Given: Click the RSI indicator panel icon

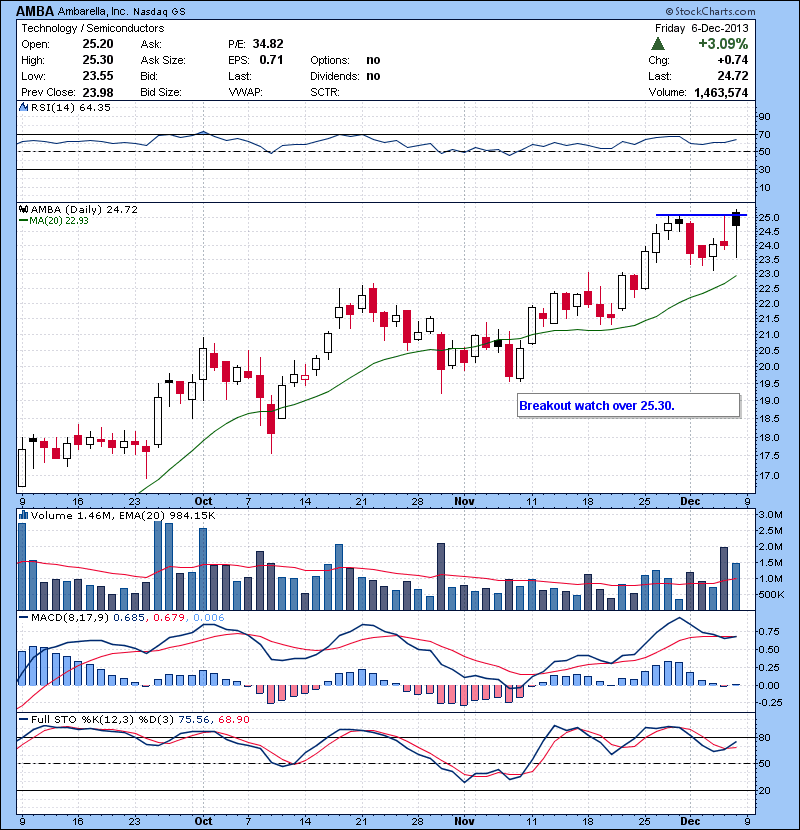Looking at the screenshot, I should 23,107.
